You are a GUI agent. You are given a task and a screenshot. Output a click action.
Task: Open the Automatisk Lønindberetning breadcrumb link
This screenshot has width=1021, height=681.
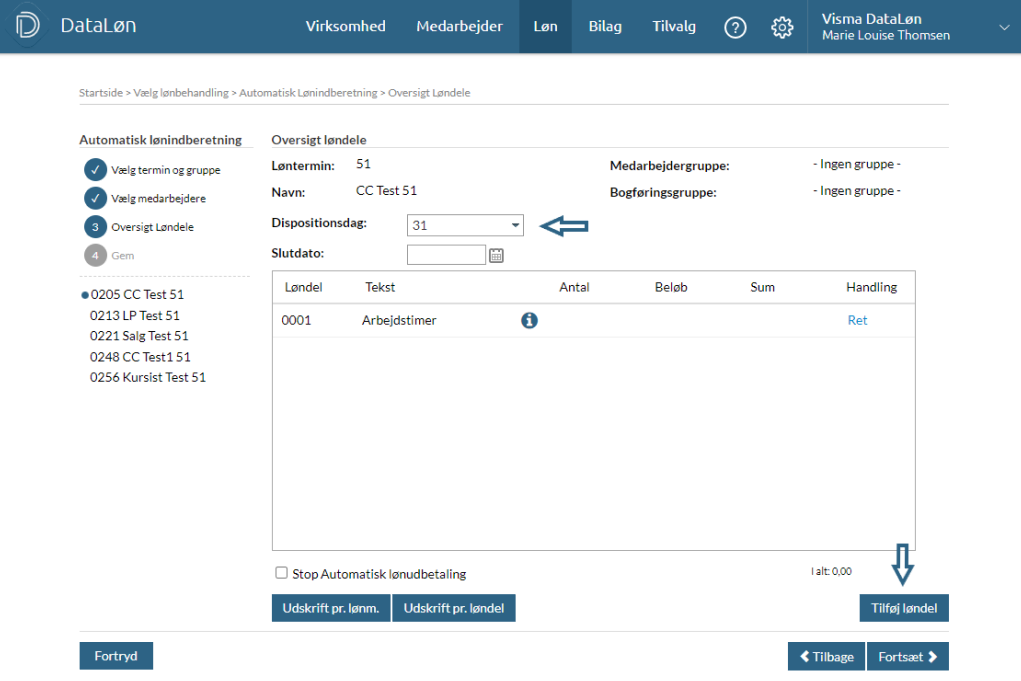(x=308, y=92)
